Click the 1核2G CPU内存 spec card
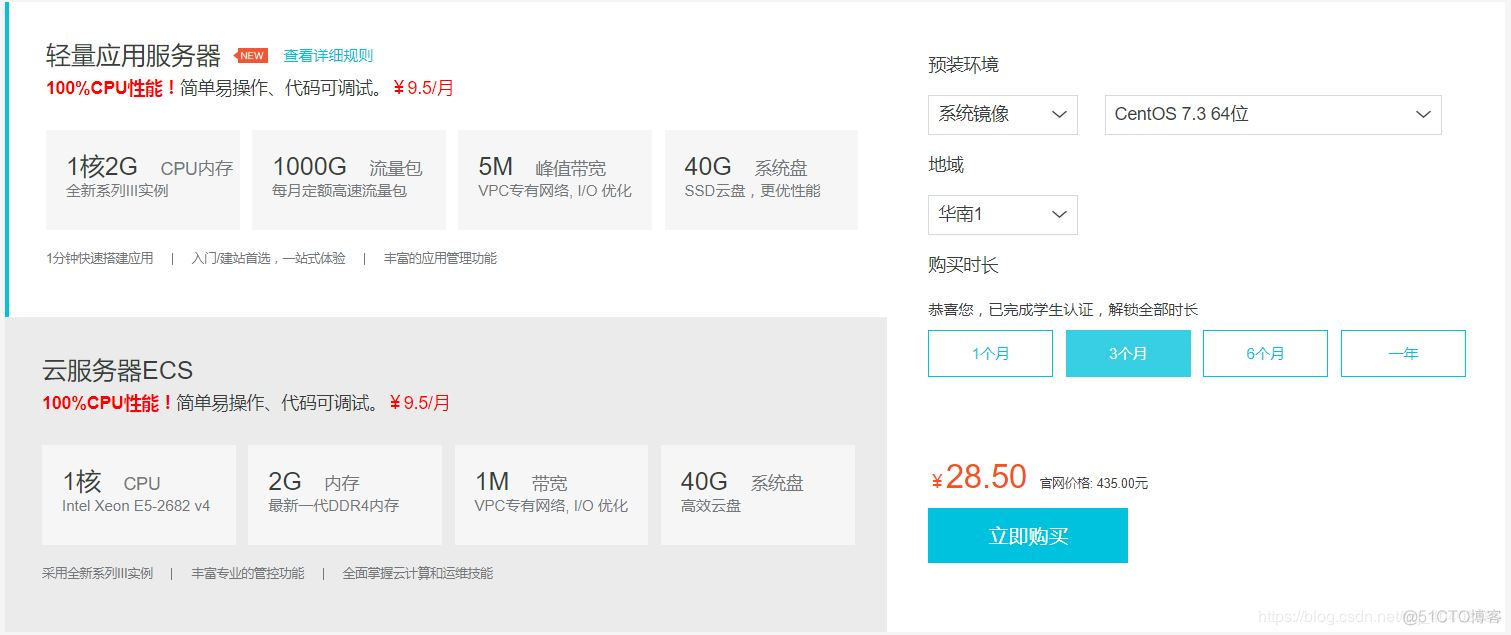 [x=143, y=180]
